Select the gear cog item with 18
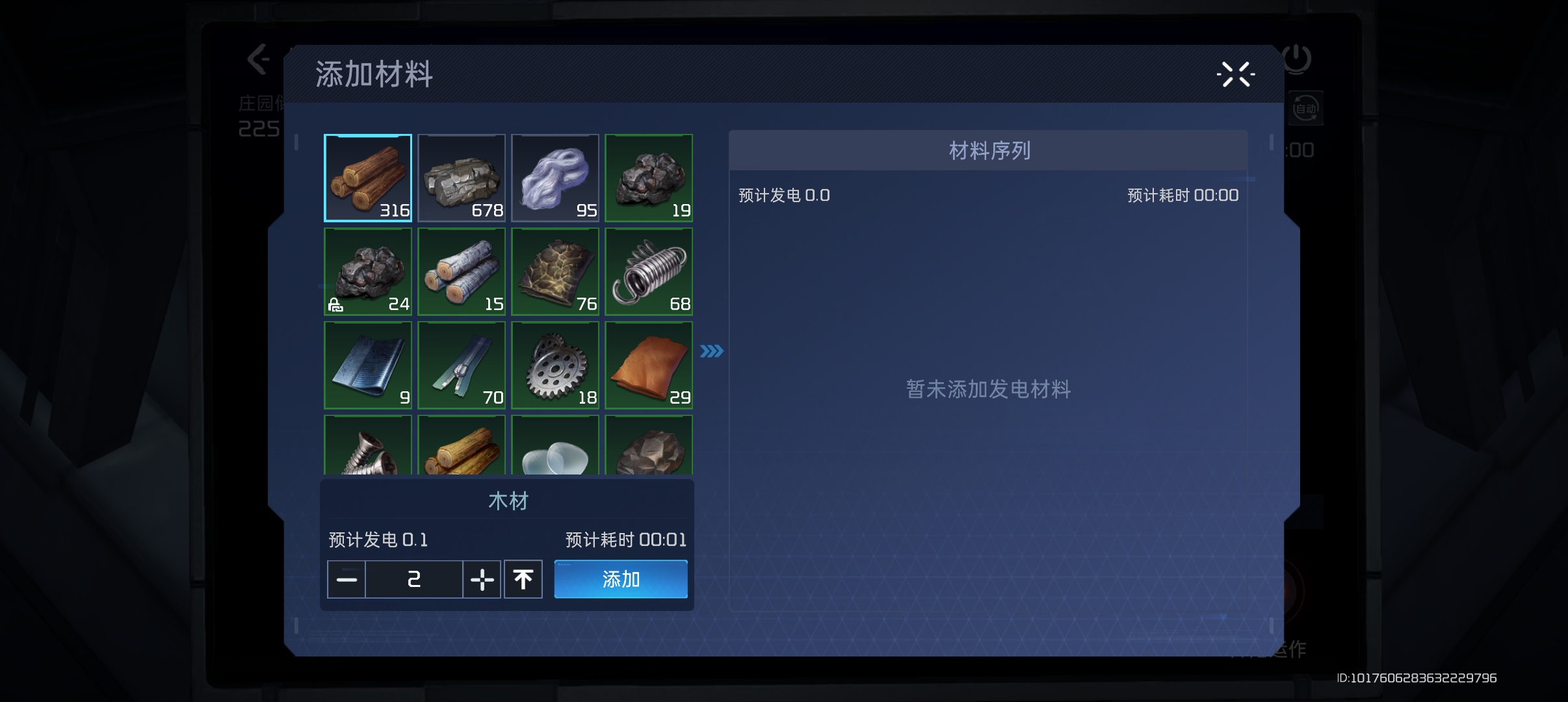Viewport: 1568px width, 702px height. pos(555,365)
